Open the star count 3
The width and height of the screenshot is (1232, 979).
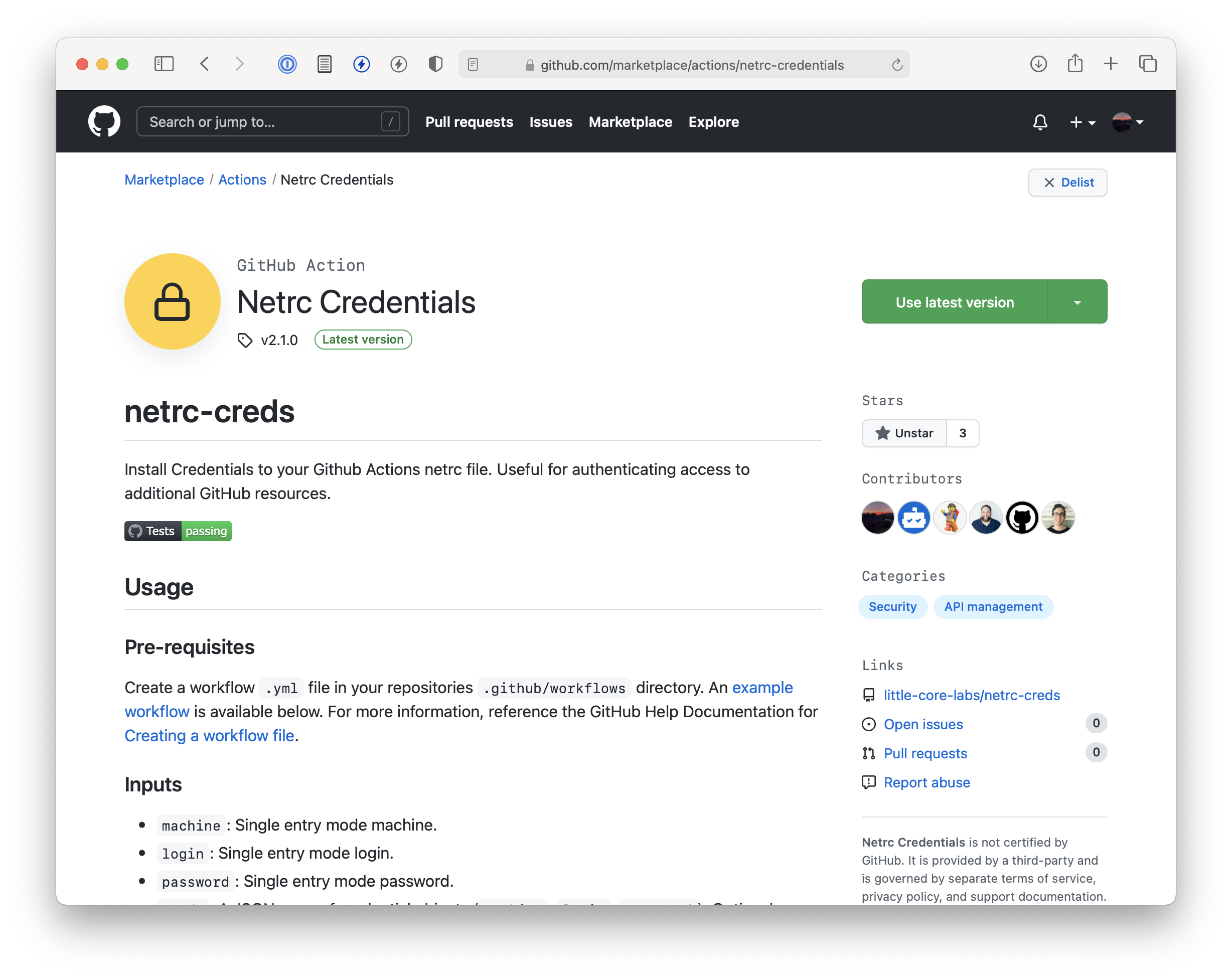[x=963, y=433]
